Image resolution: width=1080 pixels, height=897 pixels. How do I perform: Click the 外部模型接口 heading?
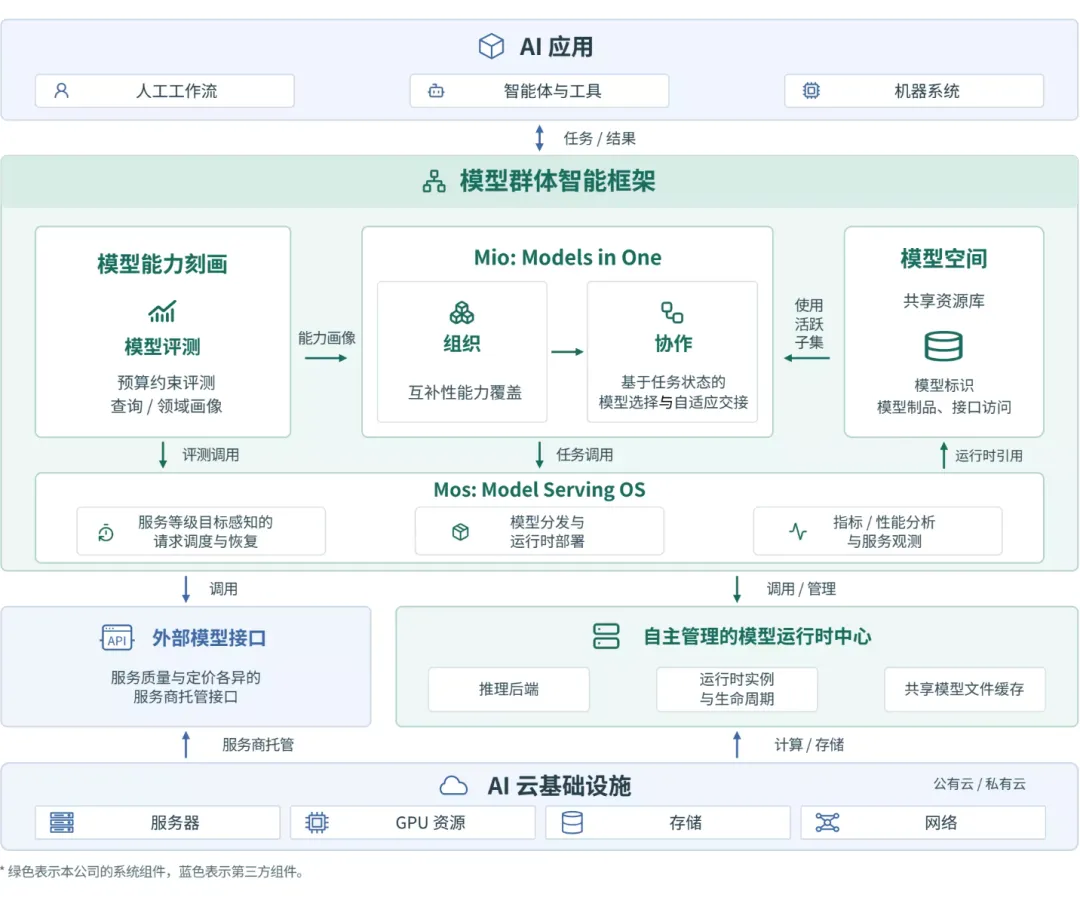tap(209, 638)
